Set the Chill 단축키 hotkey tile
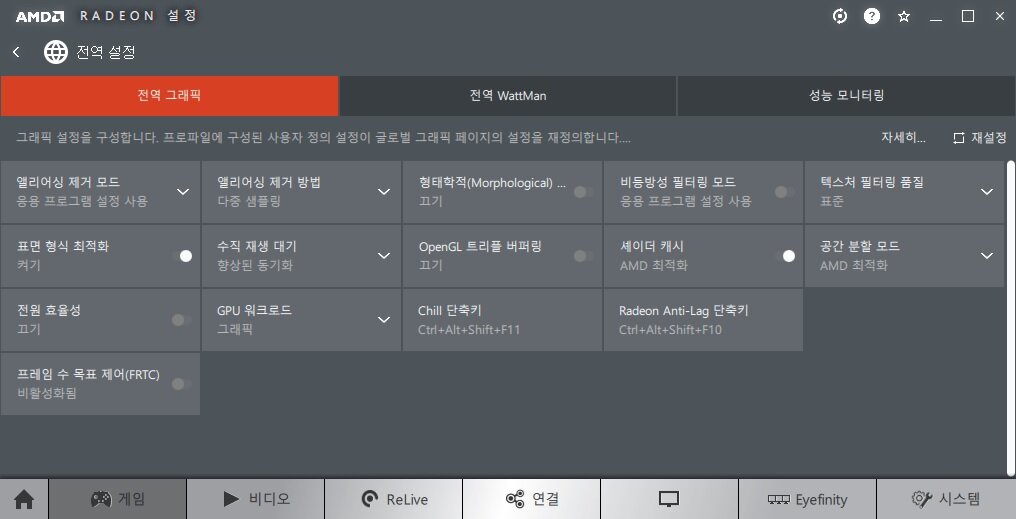Image resolution: width=1016 pixels, height=519 pixels. pyautogui.click(x=502, y=320)
